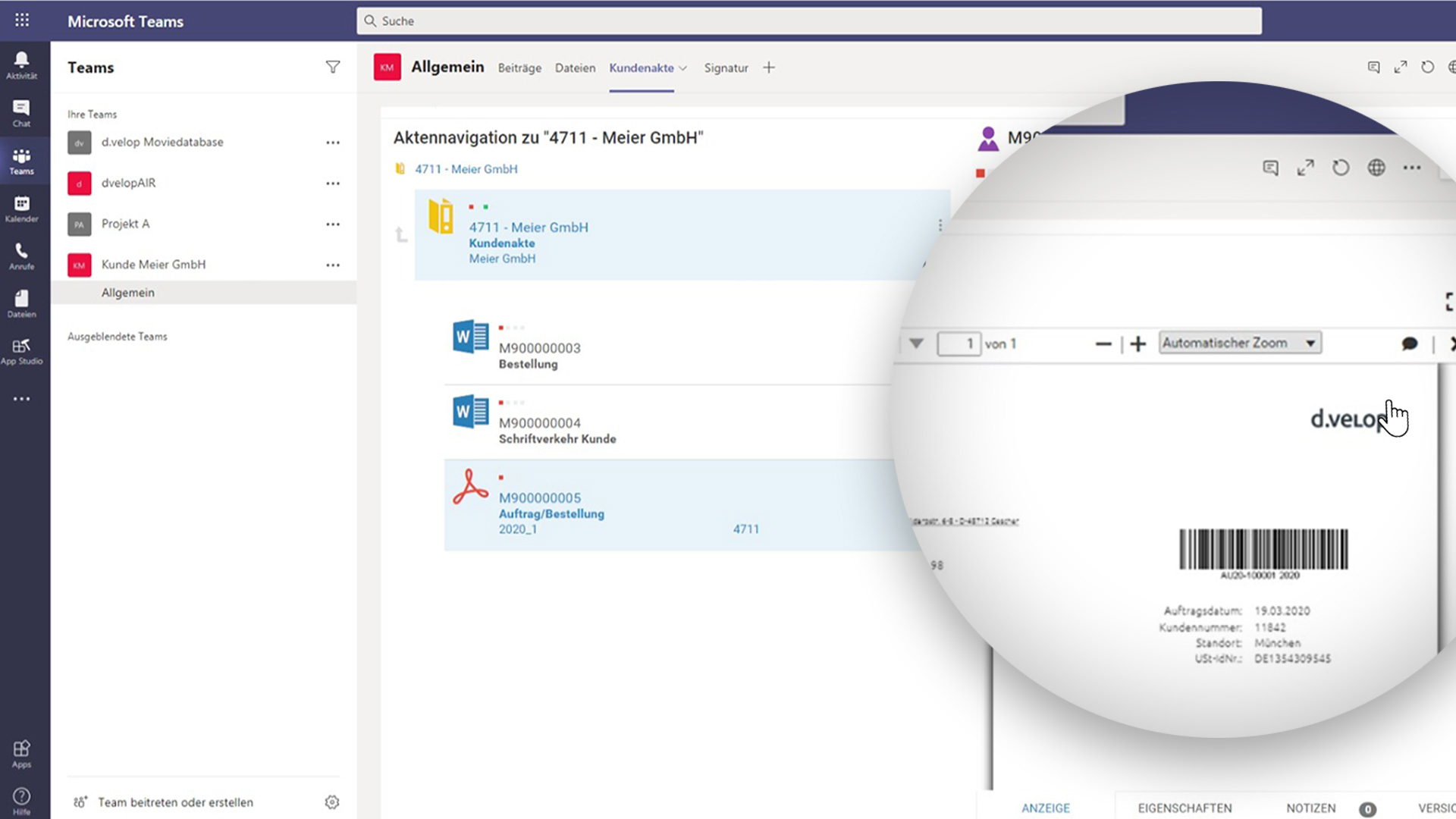Click the add tab plus icon
Image resolution: width=1456 pixels, height=819 pixels.
pos(769,67)
